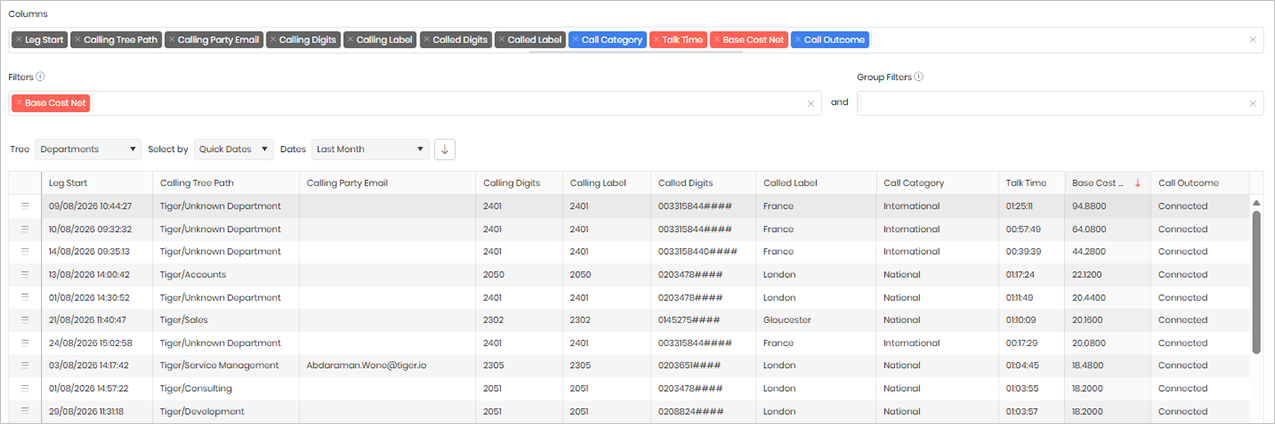Click the scrollbar up arrow

click(1257, 202)
